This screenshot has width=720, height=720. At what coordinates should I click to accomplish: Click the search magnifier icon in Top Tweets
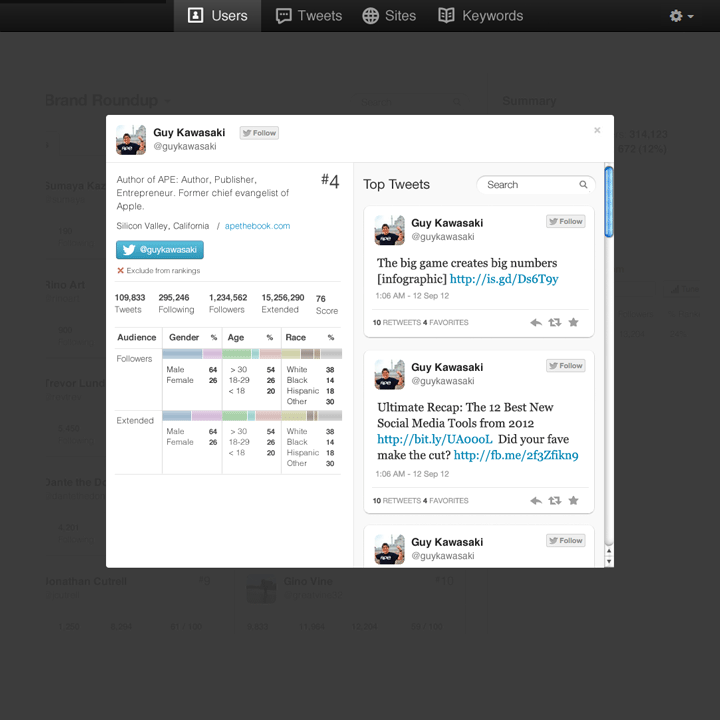point(583,185)
